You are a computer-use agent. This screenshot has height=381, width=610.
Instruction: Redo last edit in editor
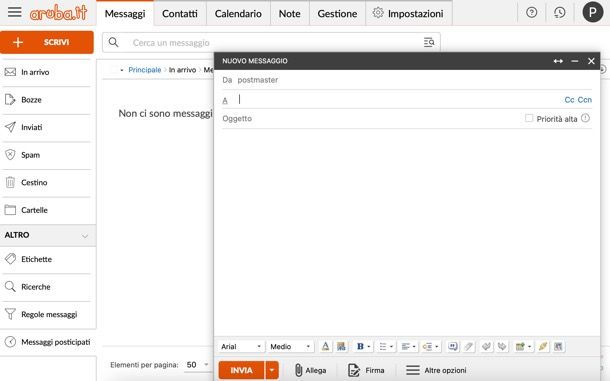point(502,346)
